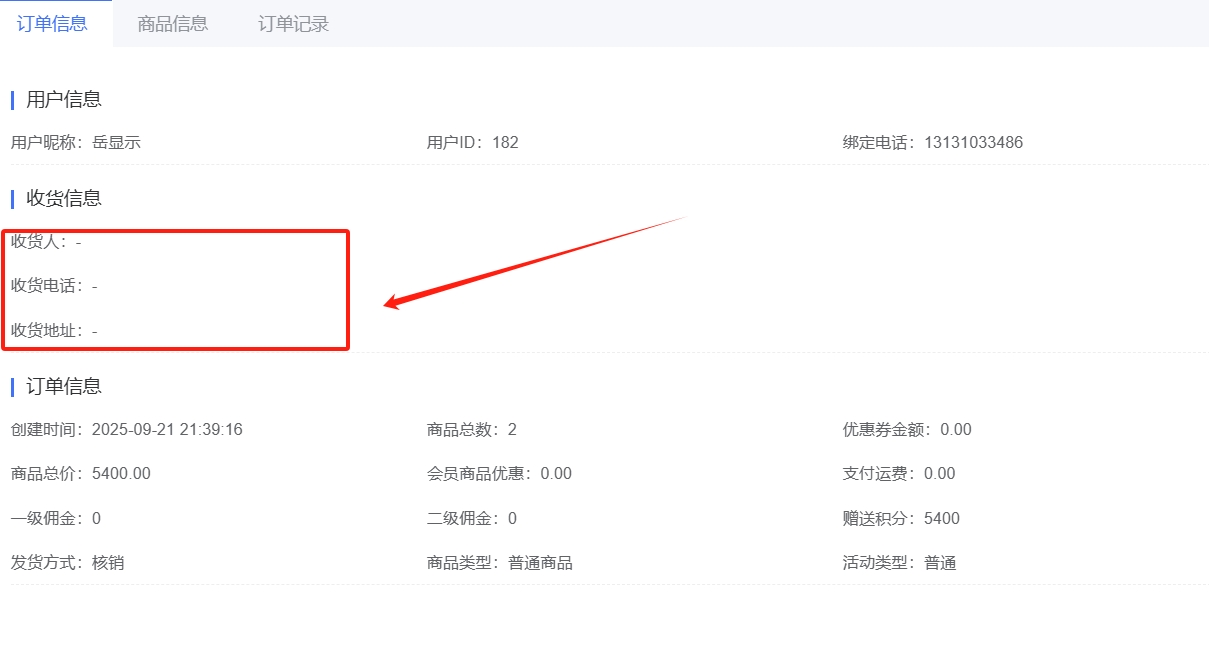The width and height of the screenshot is (1209, 662).
Task: Click the 用户信息 section heading
Action: click(x=64, y=99)
